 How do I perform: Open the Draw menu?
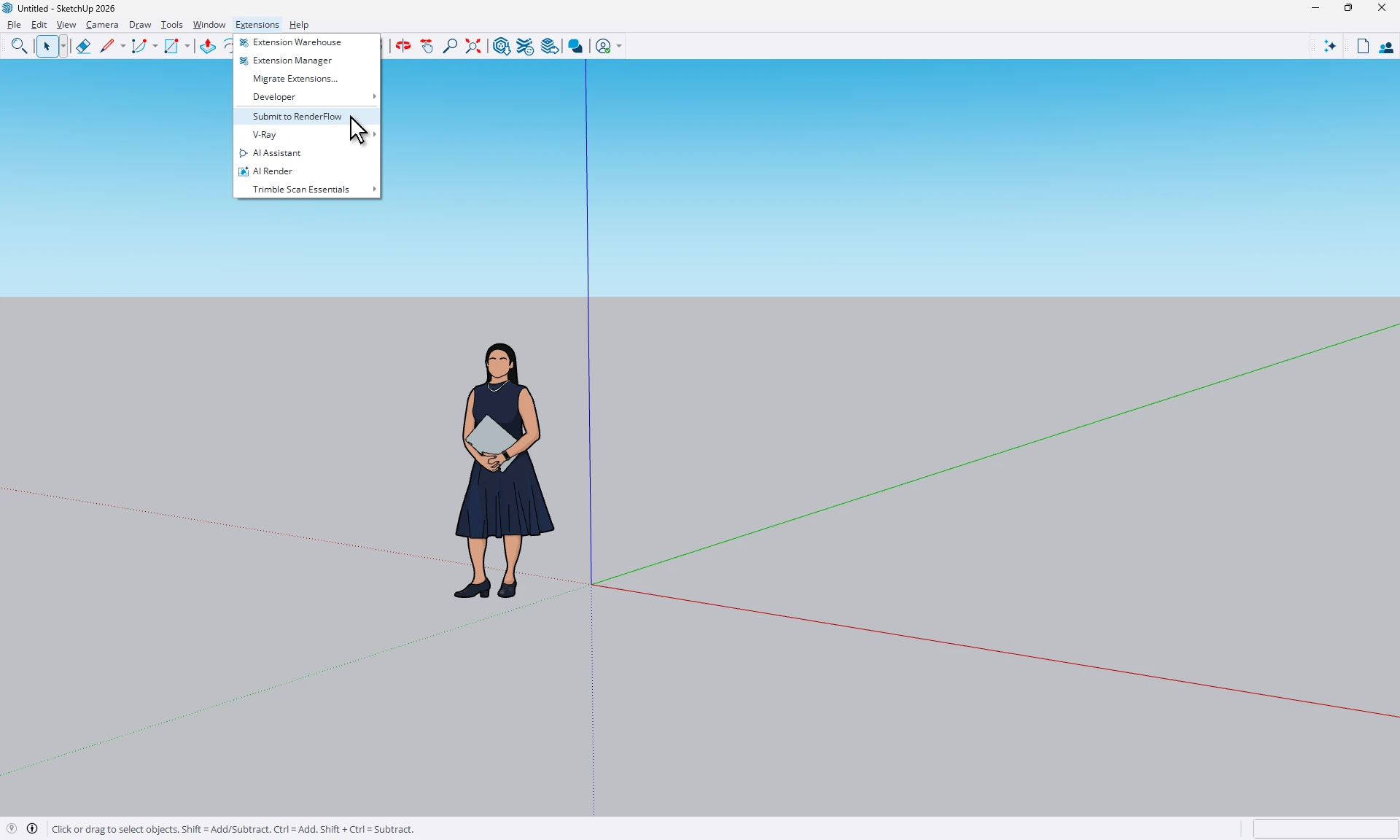pyautogui.click(x=140, y=25)
